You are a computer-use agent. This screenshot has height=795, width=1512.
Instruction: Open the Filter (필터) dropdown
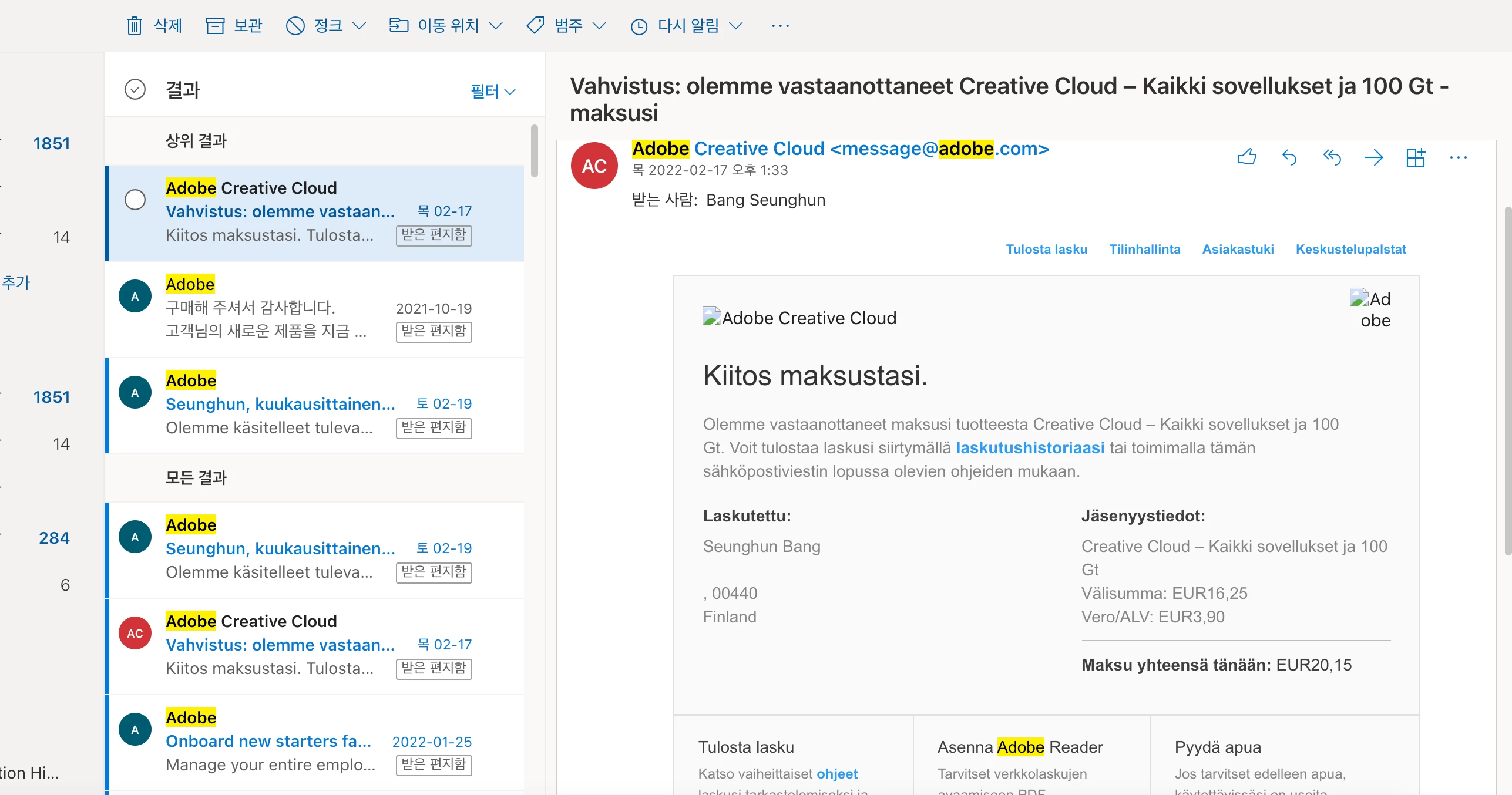pyautogui.click(x=493, y=91)
